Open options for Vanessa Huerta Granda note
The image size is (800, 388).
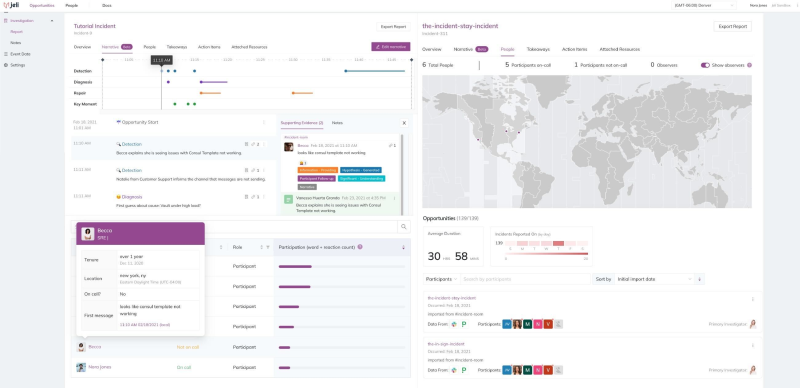tap(394, 198)
